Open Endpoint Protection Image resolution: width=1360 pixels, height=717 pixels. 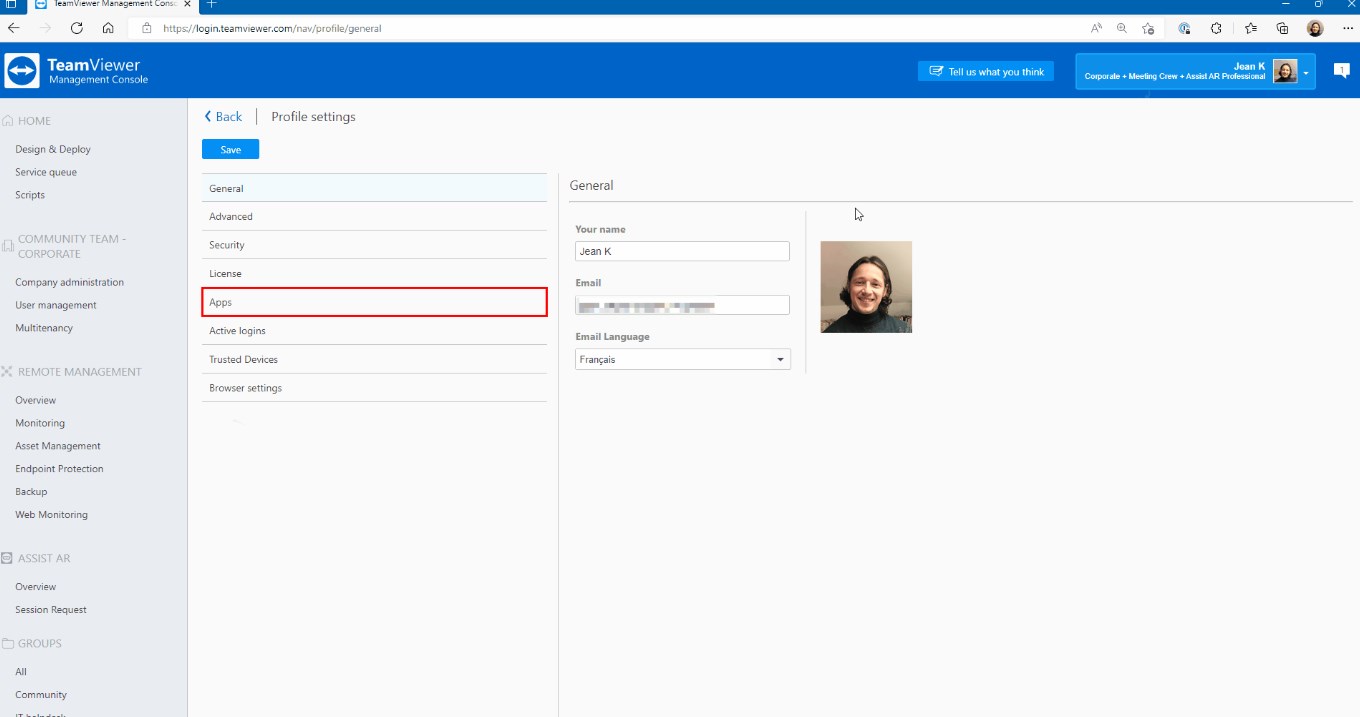pos(59,468)
